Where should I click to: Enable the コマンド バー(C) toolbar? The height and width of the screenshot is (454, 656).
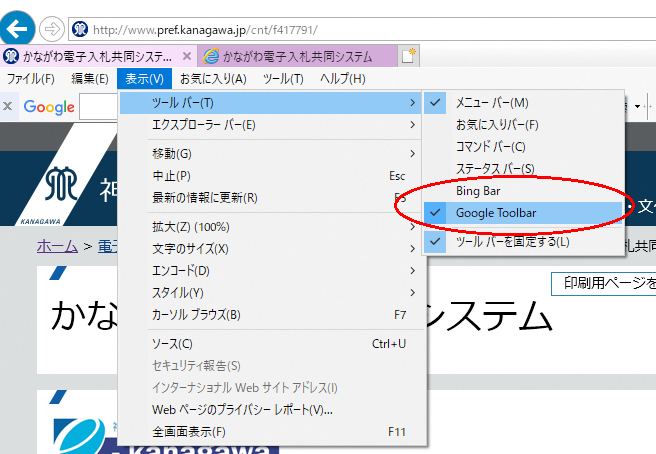tap(523, 147)
